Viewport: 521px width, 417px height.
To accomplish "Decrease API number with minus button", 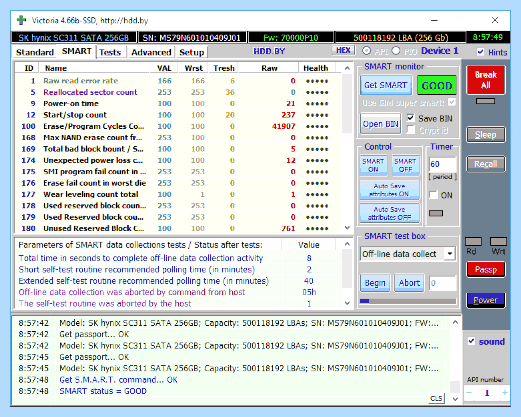I will coord(469,393).
